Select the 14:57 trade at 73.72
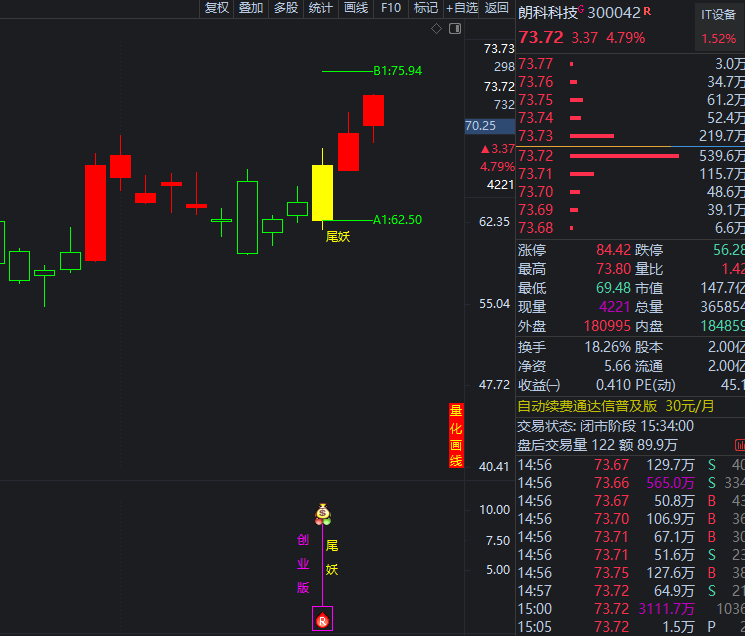The height and width of the screenshot is (636, 745). point(631,591)
